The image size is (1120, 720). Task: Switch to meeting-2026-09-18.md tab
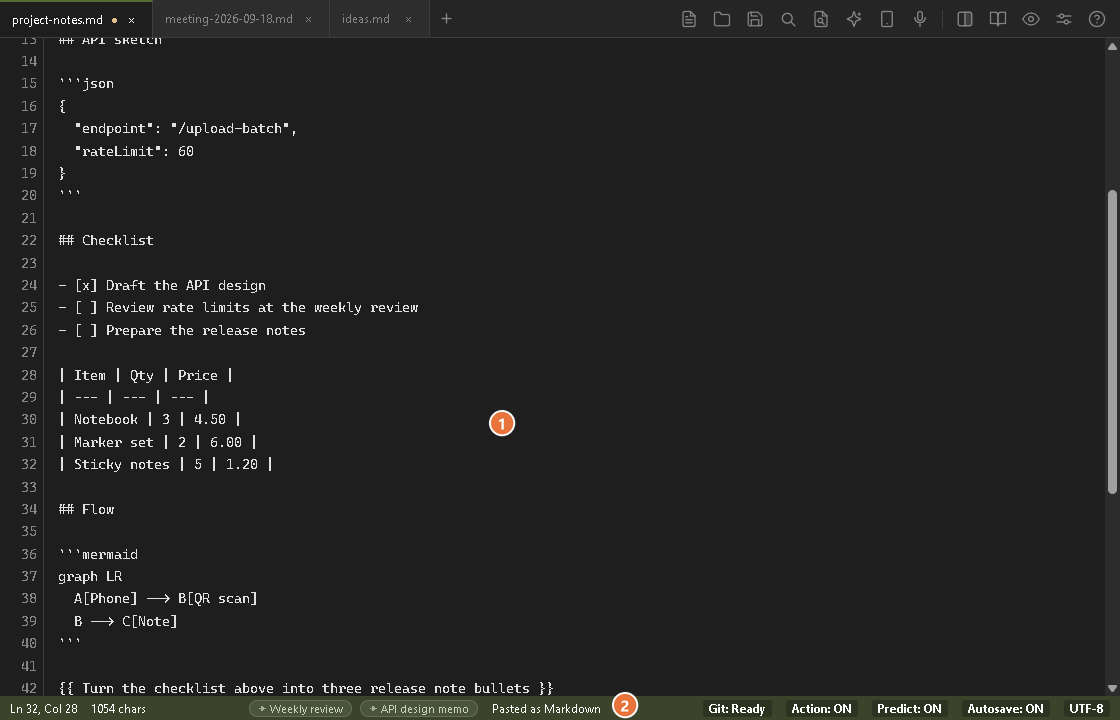[x=229, y=19]
